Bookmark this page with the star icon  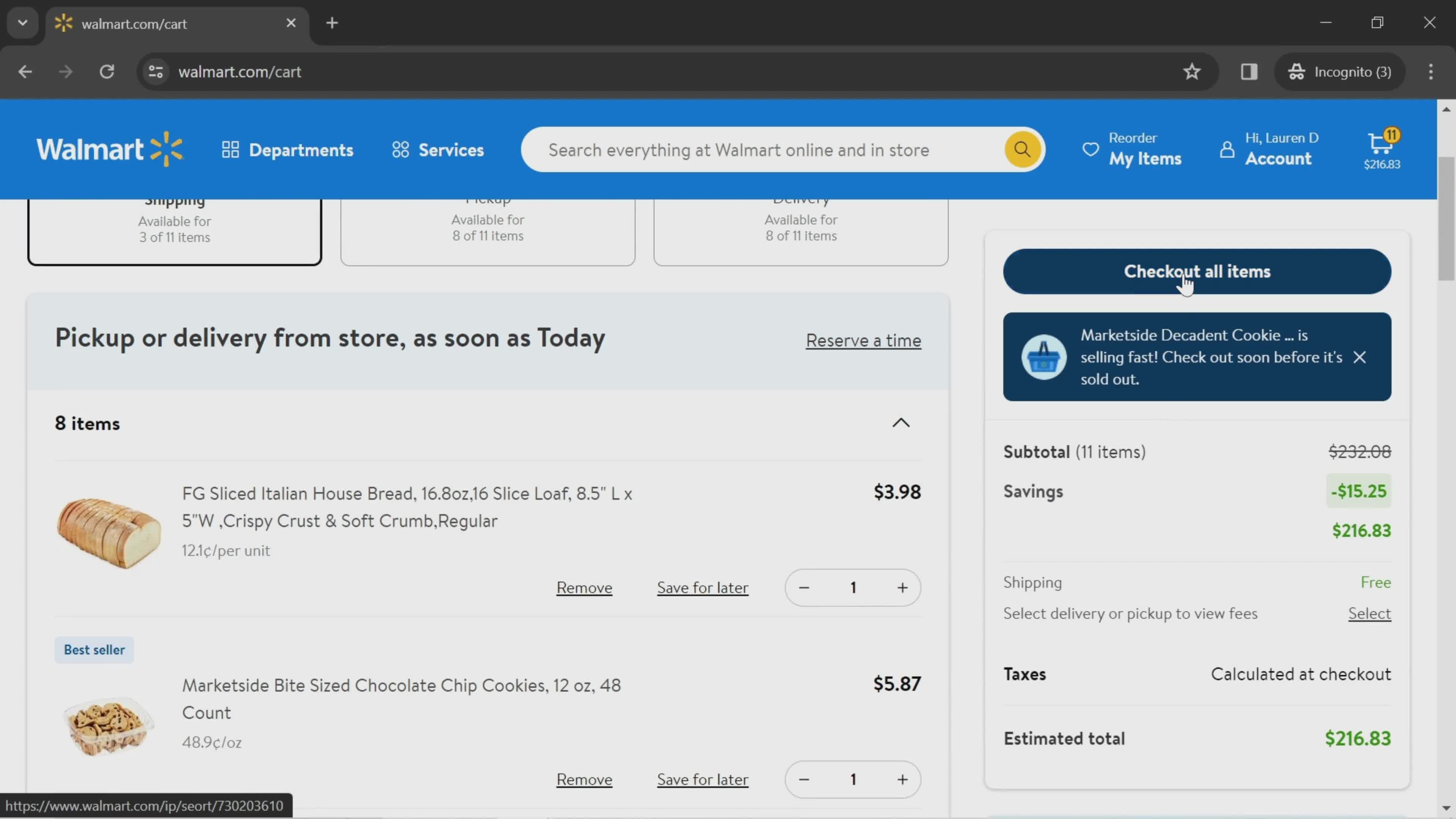point(1191,72)
